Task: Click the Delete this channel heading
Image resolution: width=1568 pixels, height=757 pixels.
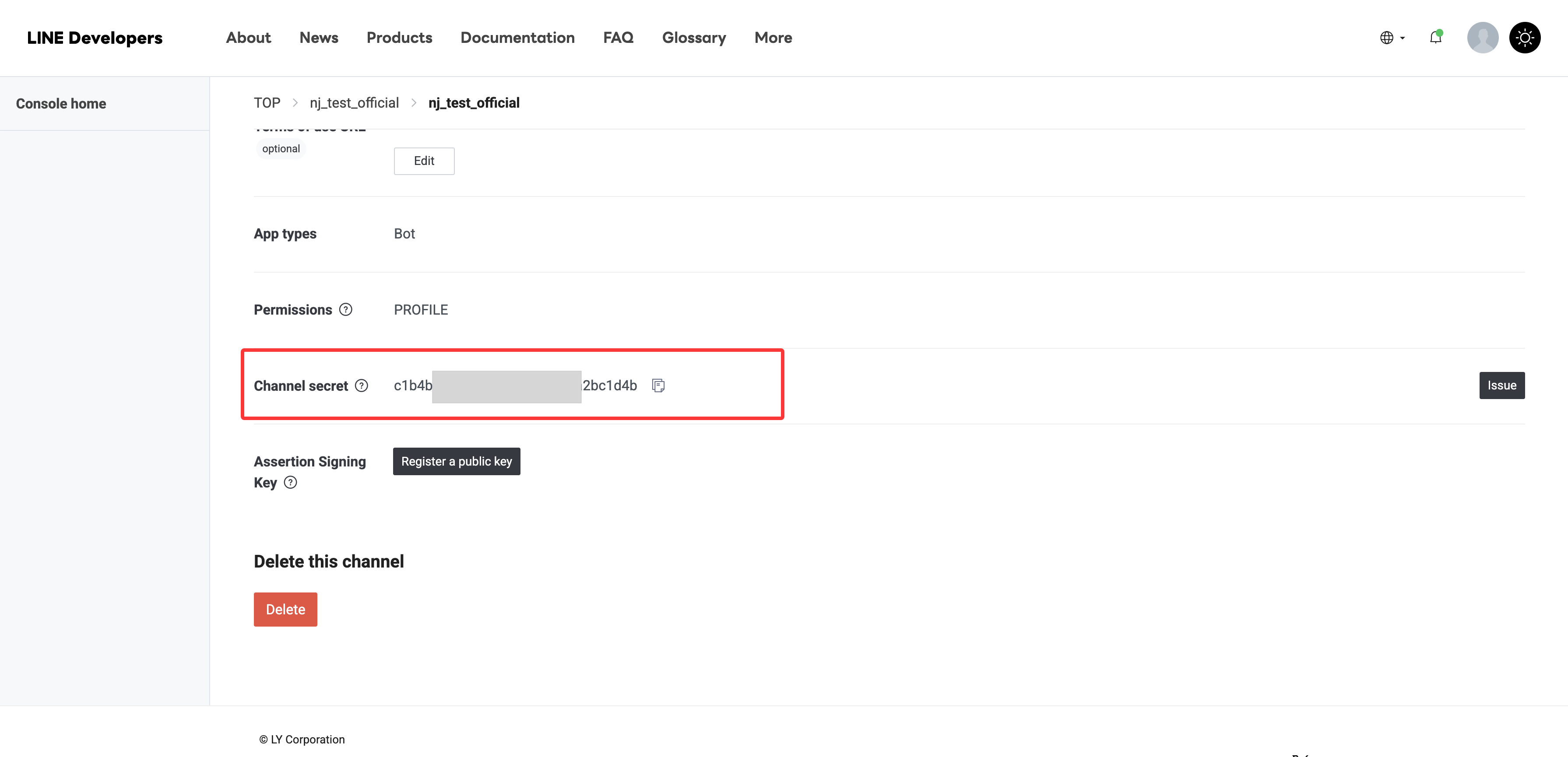Action: [329, 561]
